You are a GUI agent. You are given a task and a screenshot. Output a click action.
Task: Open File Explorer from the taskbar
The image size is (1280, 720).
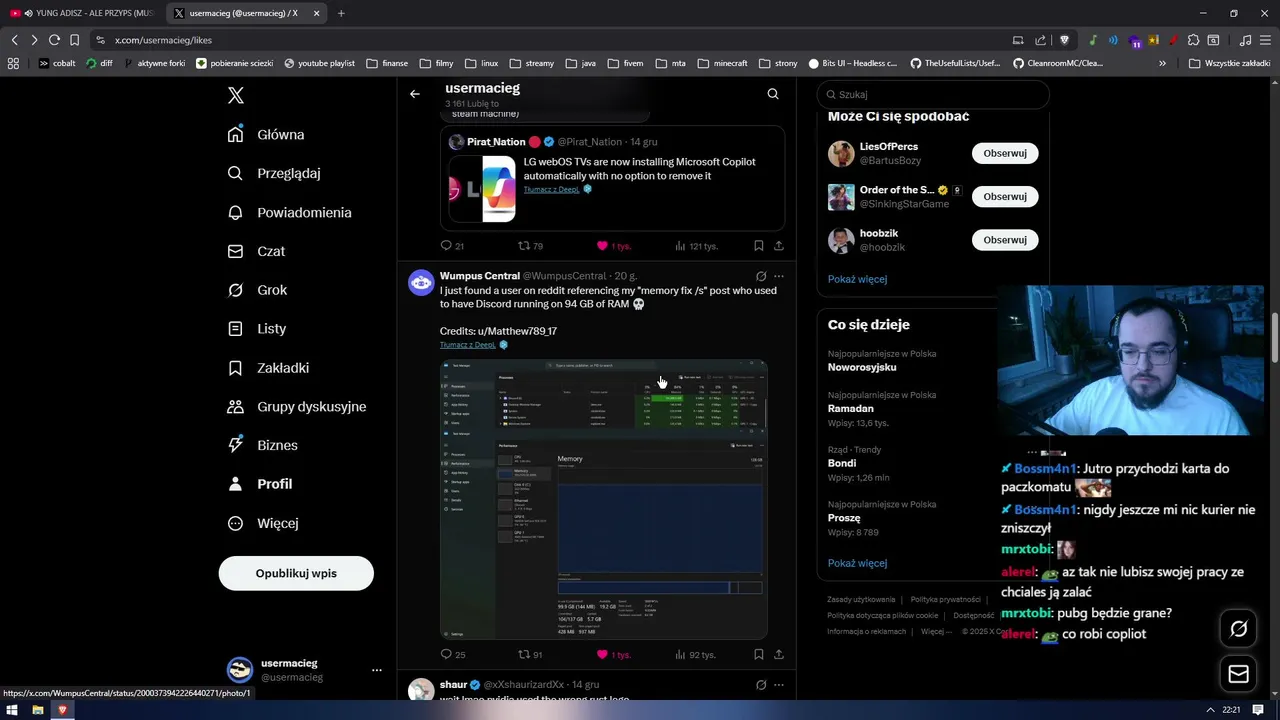[38, 710]
